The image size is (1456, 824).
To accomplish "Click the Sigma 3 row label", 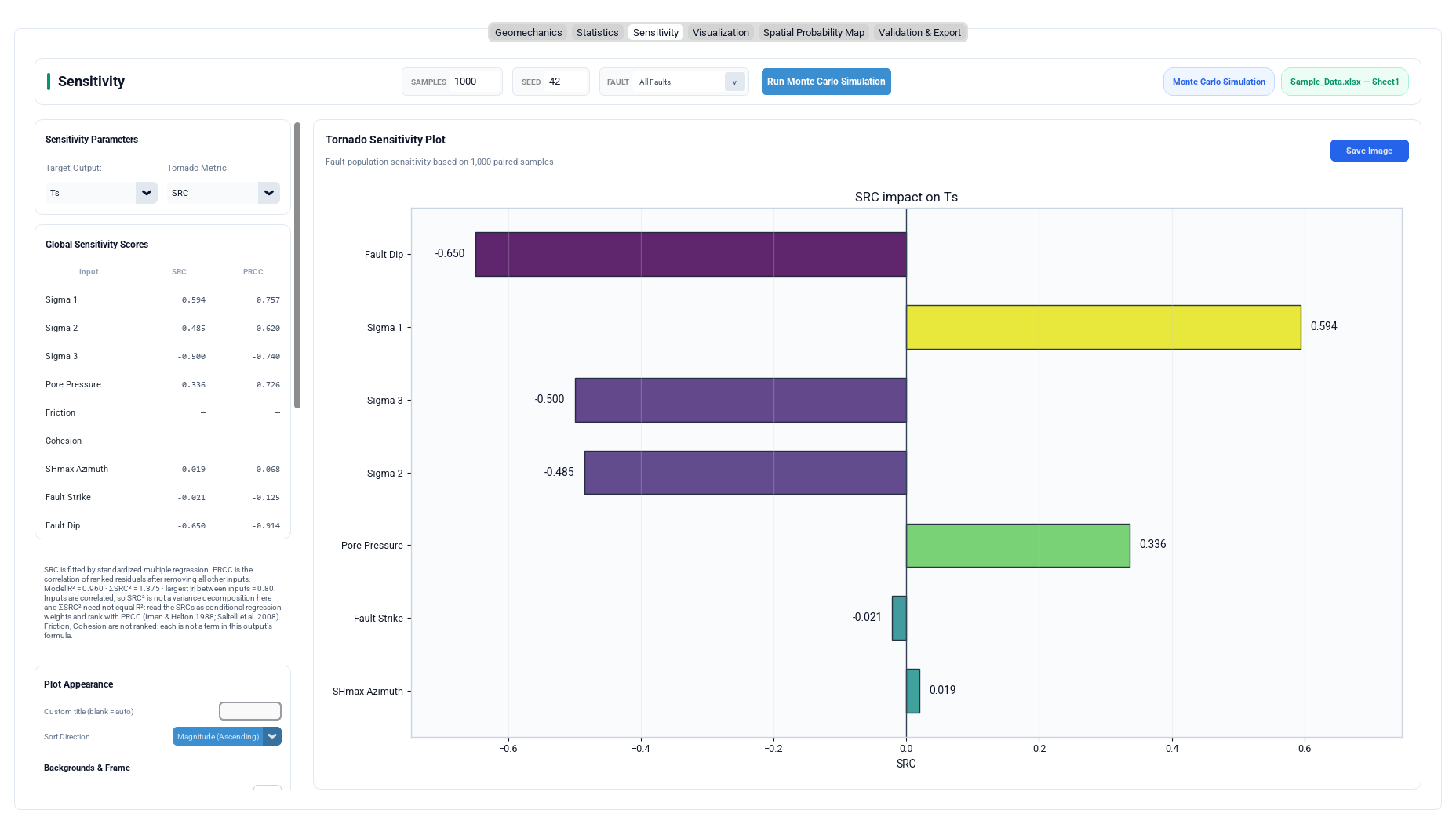I will click(61, 356).
